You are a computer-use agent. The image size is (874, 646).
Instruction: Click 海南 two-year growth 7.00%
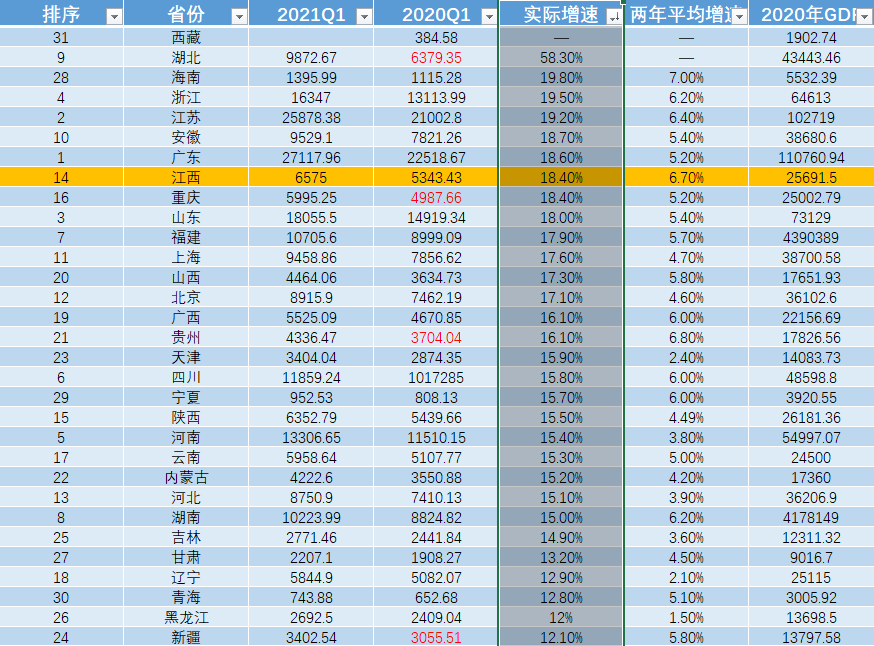[x=686, y=77]
